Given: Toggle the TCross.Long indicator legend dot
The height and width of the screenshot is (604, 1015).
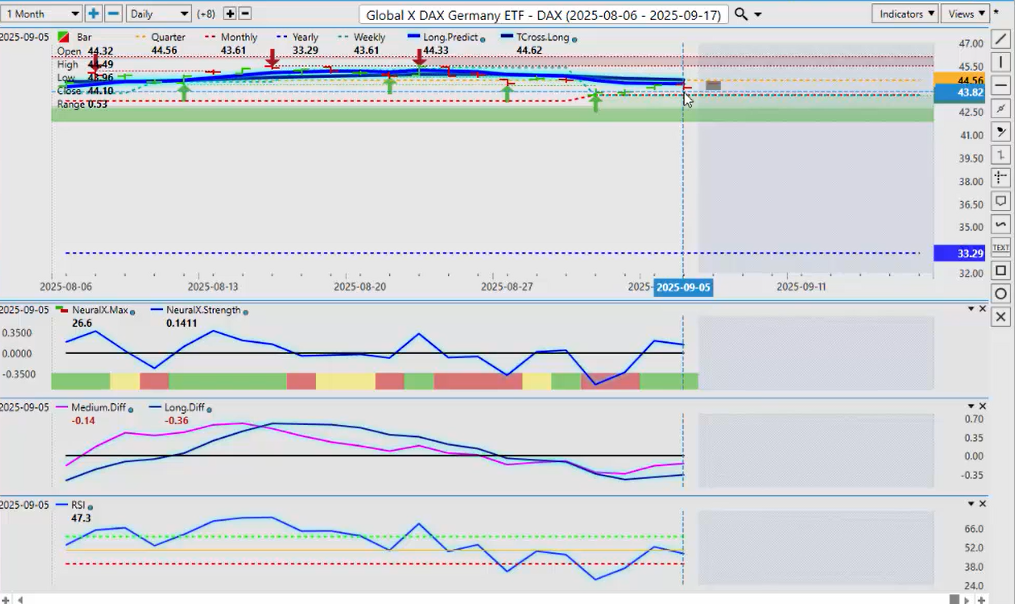Looking at the screenshot, I should pos(574,38).
